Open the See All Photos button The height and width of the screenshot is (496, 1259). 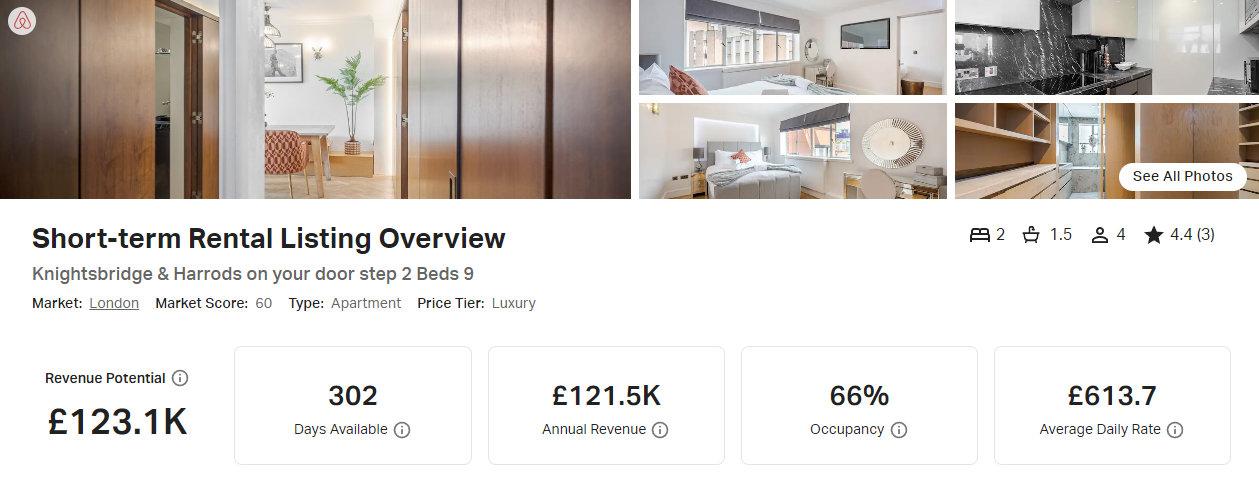coord(1182,176)
